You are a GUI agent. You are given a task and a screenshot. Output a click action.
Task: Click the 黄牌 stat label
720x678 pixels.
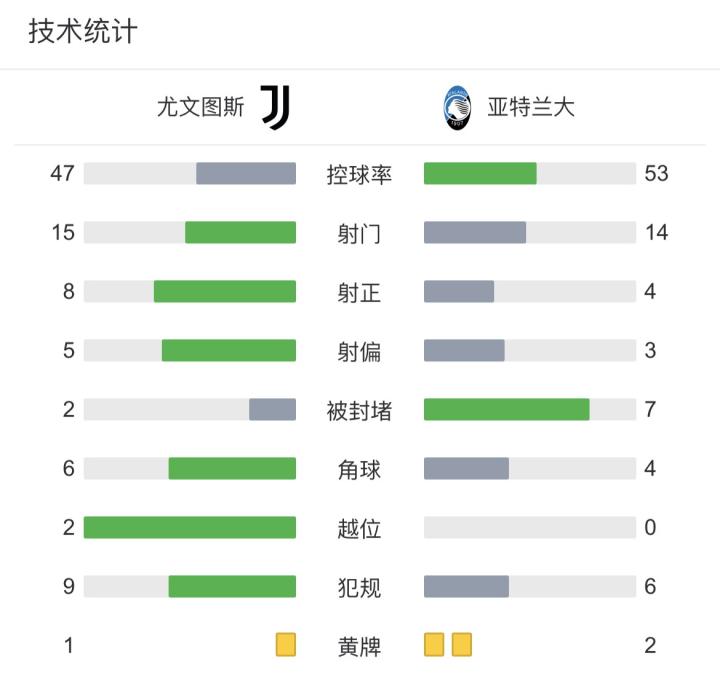359,646
